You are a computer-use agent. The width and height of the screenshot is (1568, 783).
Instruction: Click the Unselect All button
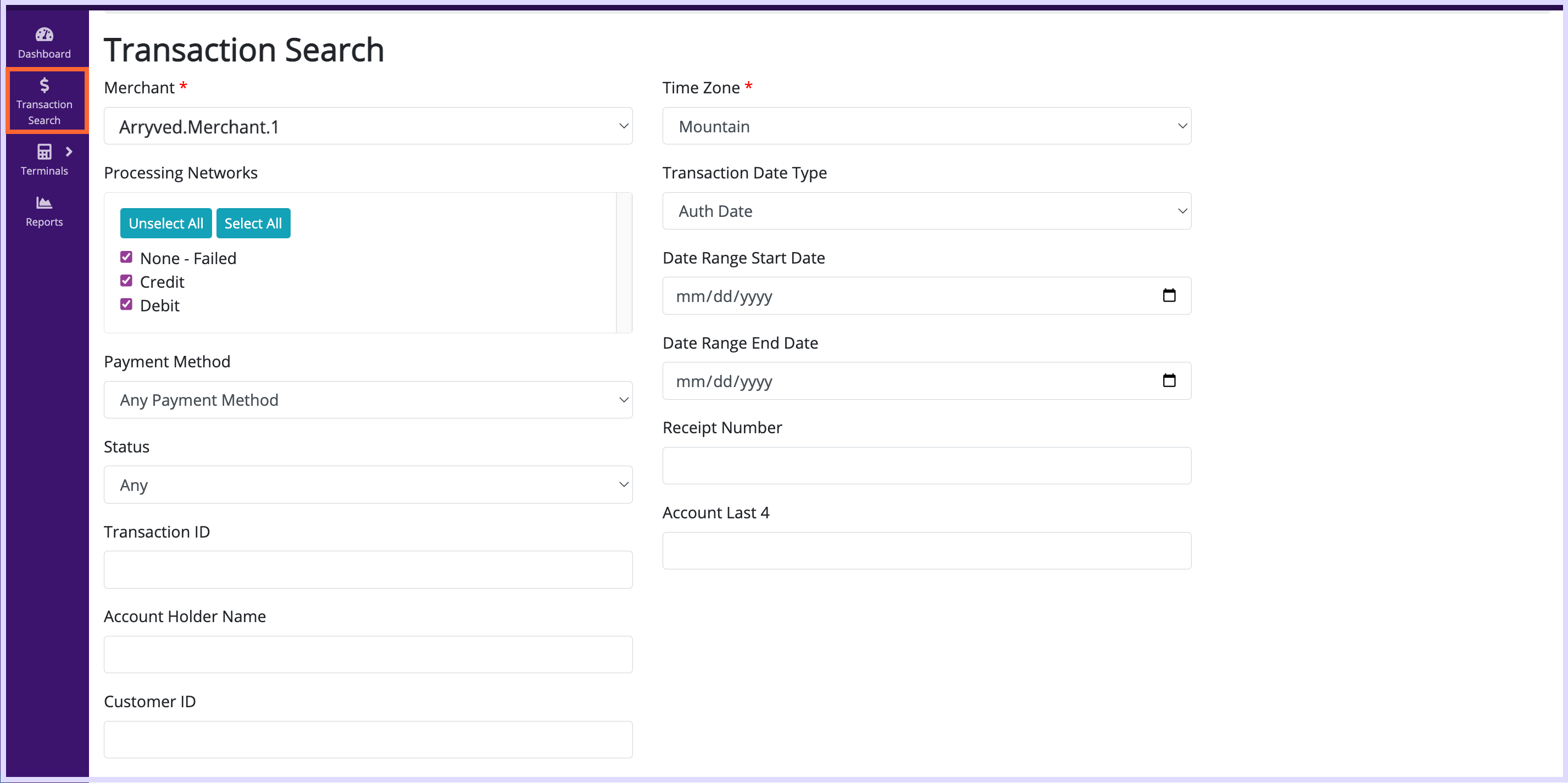(165, 223)
